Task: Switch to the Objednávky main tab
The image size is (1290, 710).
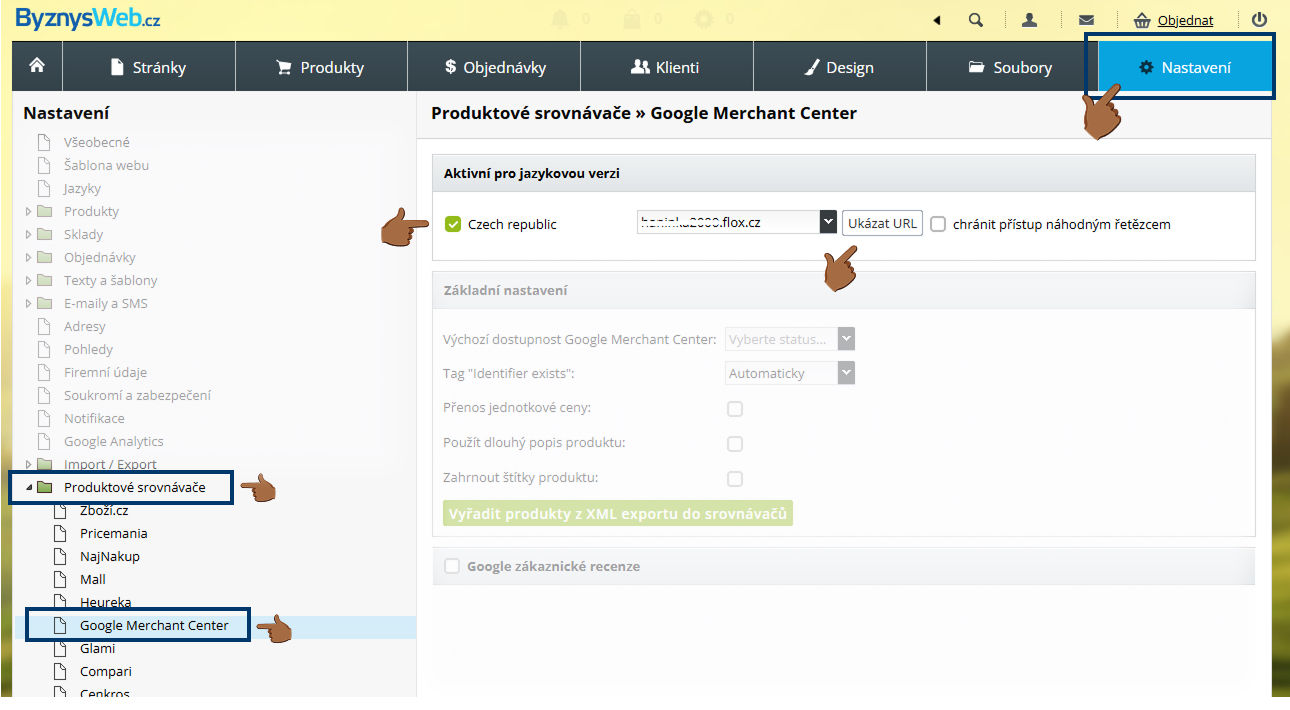Action: (494, 67)
